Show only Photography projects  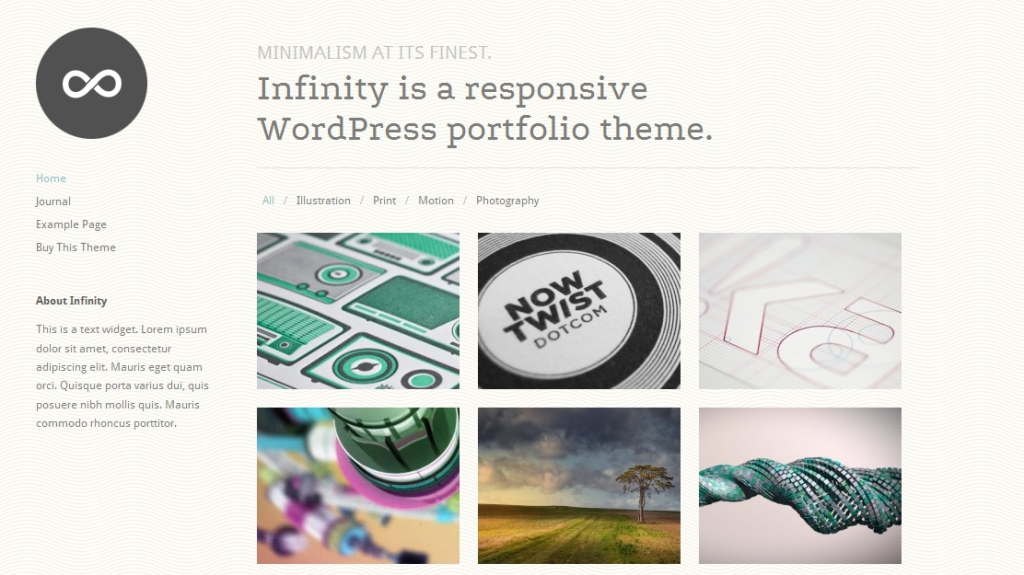(x=507, y=201)
